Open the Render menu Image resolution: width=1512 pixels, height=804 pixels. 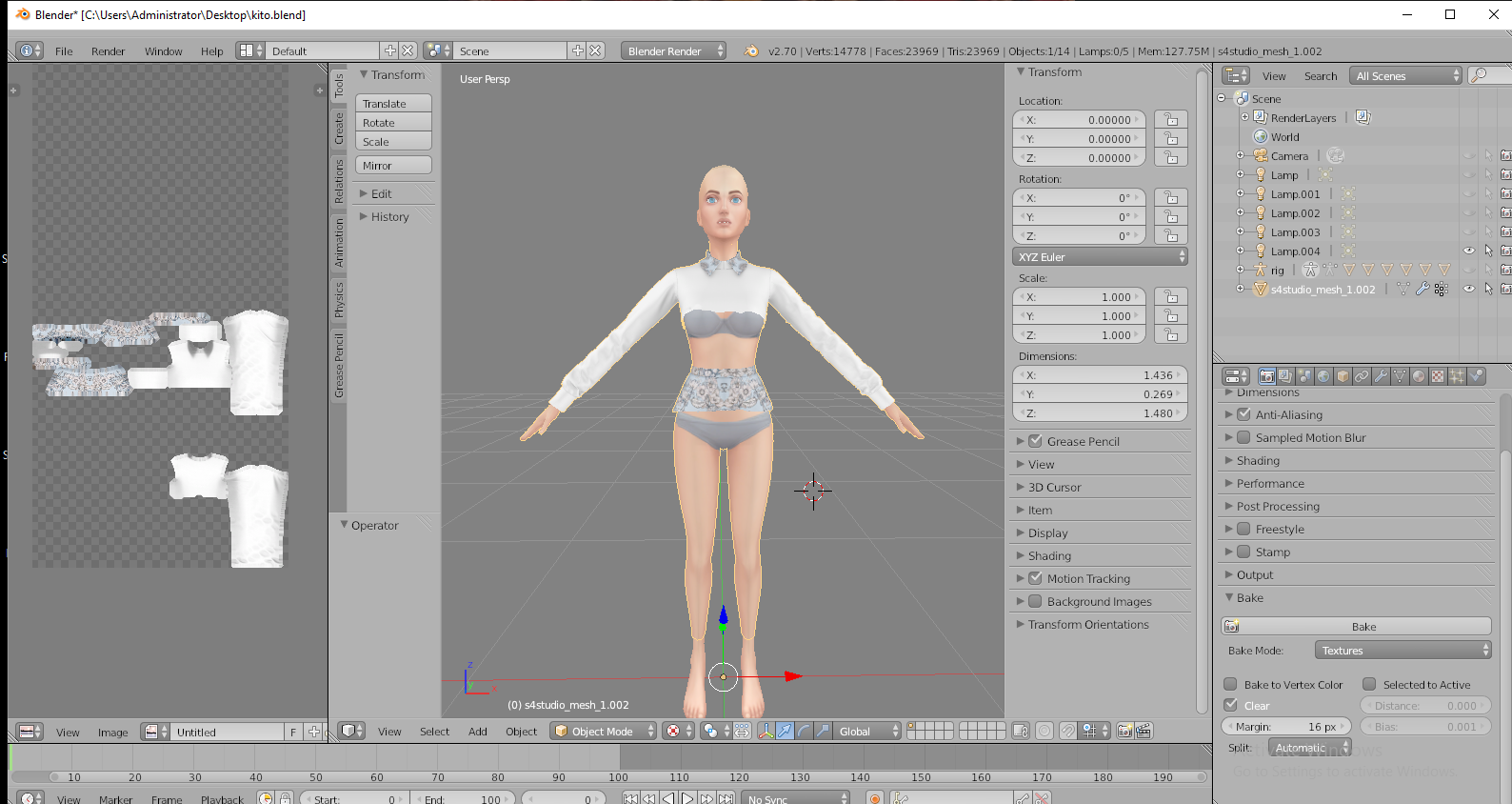point(109,51)
